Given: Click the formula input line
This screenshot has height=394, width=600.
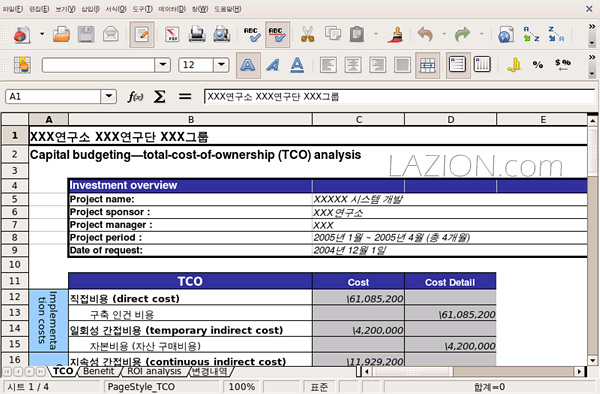Looking at the screenshot, I should (x=399, y=96).
